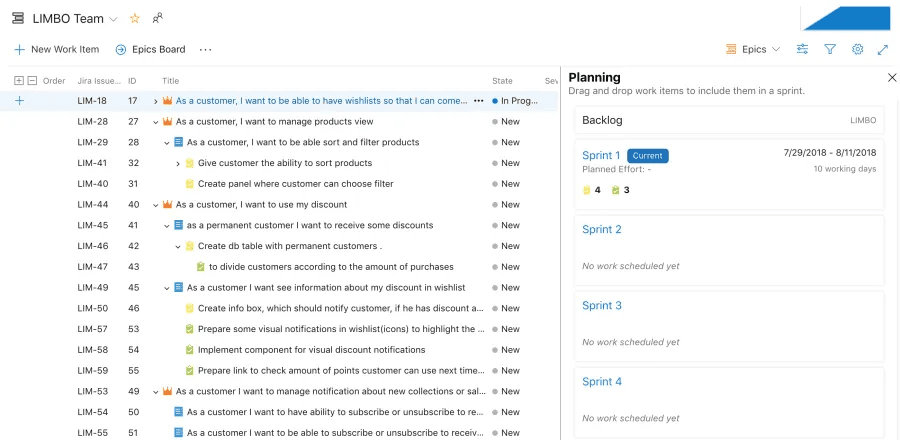The image size is (900, 440).
Task: Collapse the LIM-46 db table story
Action: (178, 246)
